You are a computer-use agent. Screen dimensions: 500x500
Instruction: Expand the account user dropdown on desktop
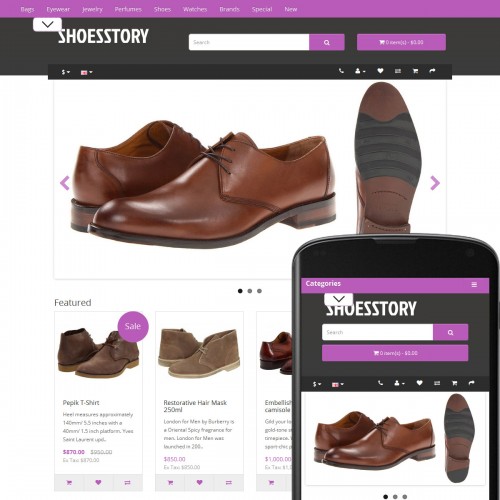360,71
